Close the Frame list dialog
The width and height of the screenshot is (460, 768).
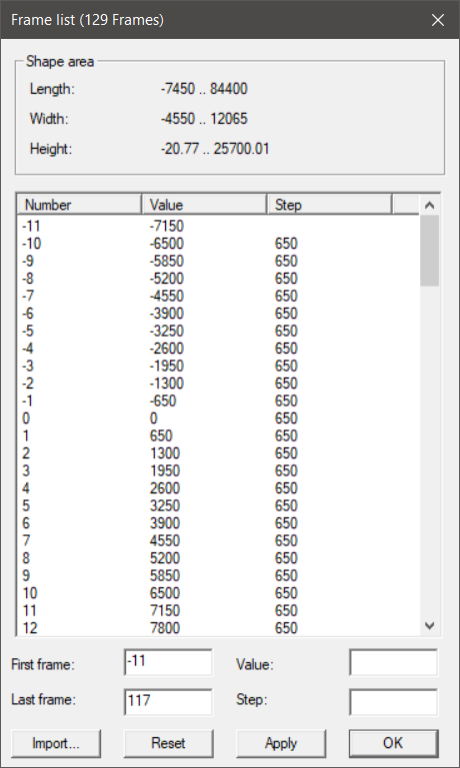pos(437,20)
